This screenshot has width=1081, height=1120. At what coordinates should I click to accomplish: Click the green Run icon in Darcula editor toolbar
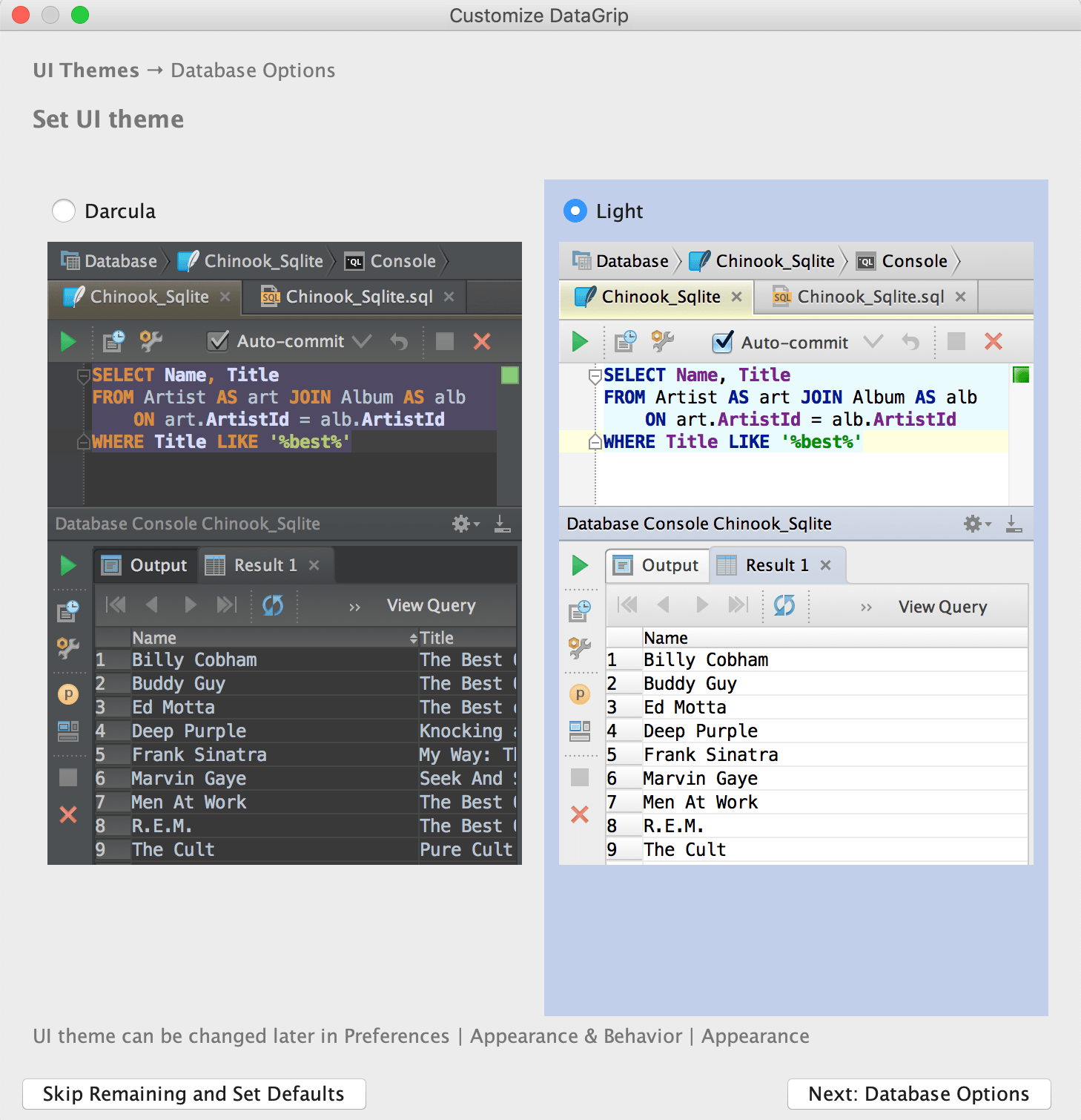(x=68, y=341)
